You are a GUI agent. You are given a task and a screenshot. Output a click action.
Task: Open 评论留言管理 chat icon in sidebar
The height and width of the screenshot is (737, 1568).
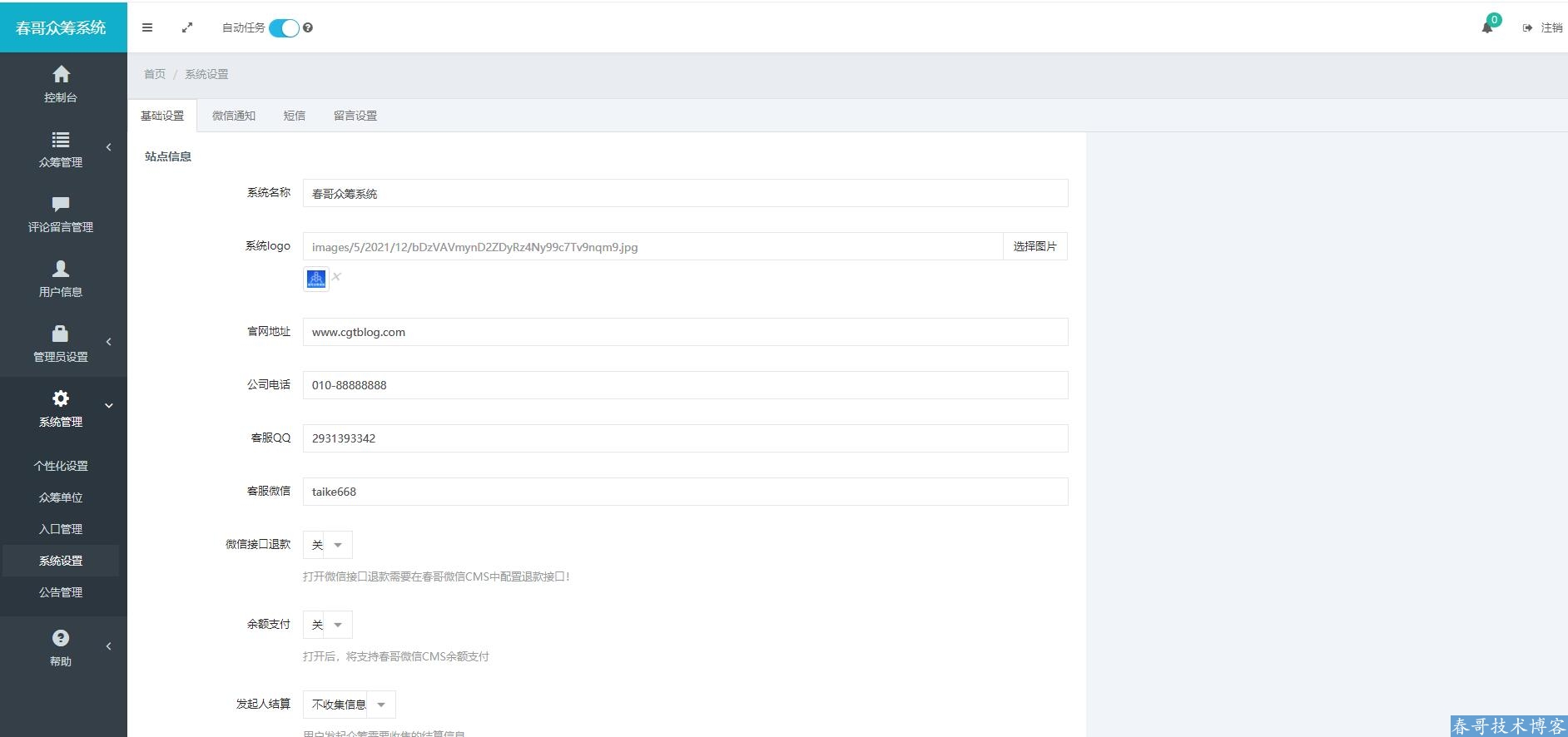pyautogui.click(x=61, y=204)
